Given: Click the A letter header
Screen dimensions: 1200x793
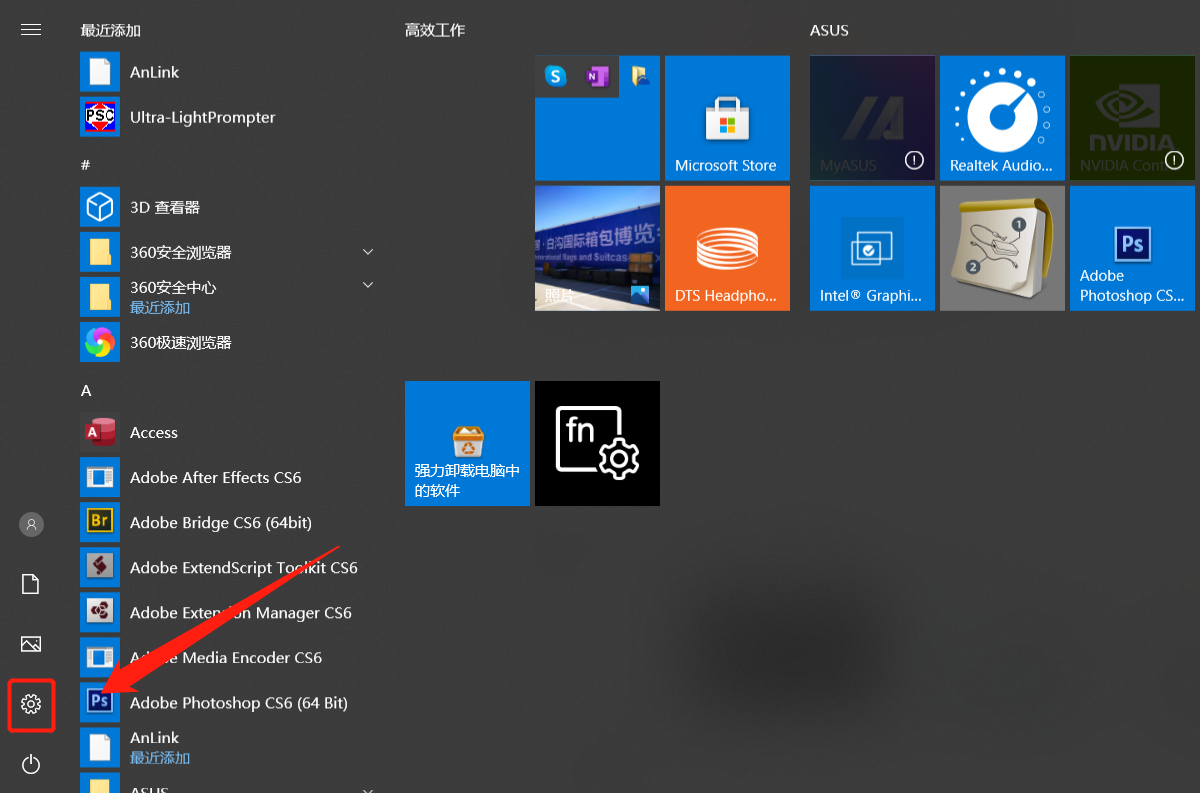Looking at the screenshot, I should [86, 390].
